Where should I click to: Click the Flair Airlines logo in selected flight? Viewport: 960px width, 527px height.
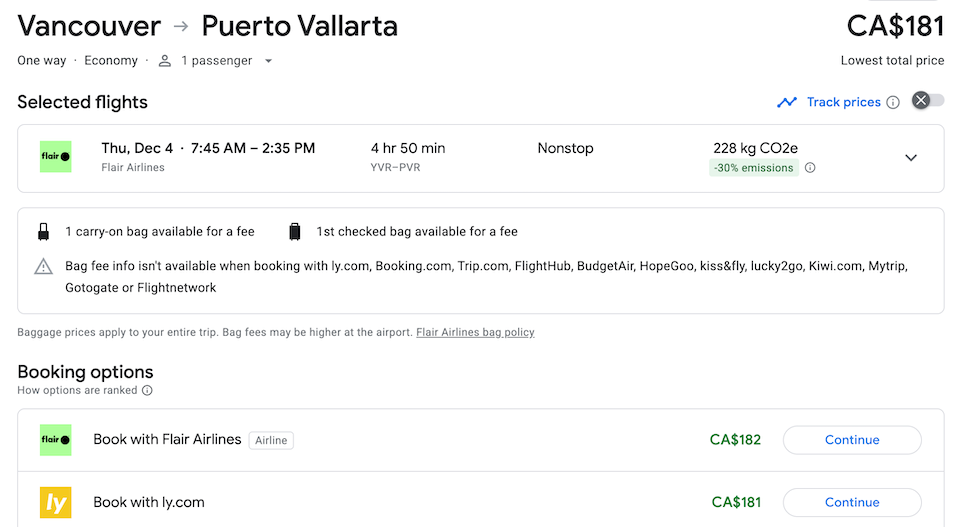pyautogui.click(x=56, y=157)
